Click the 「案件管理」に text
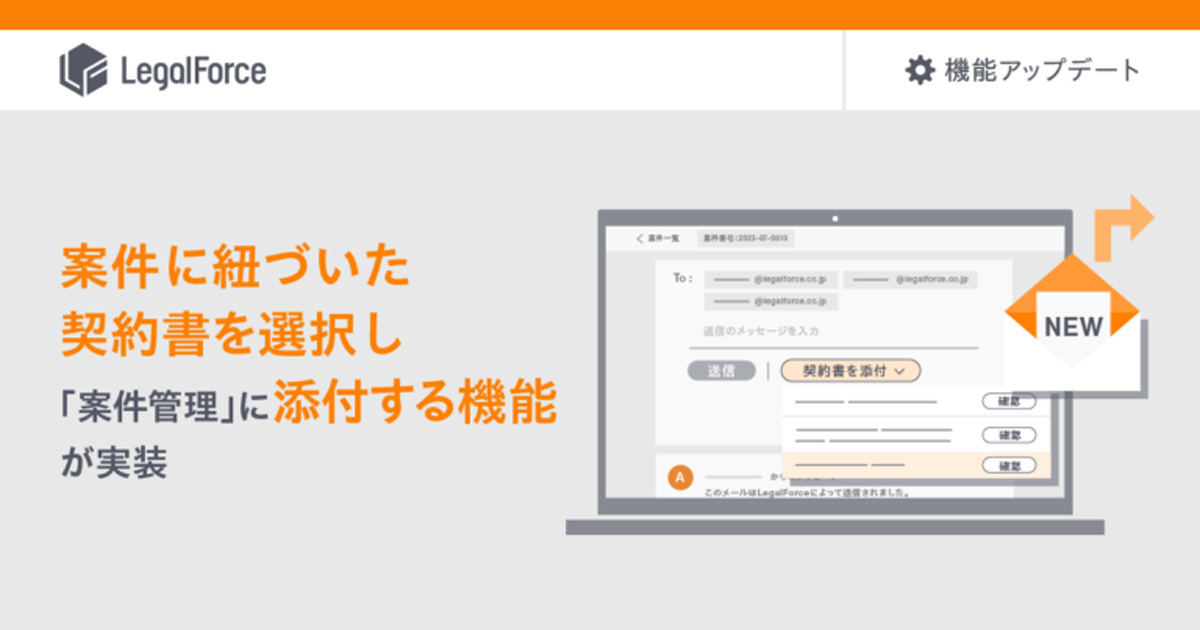This screenshot has height=630, width=1200. [165, 408]
